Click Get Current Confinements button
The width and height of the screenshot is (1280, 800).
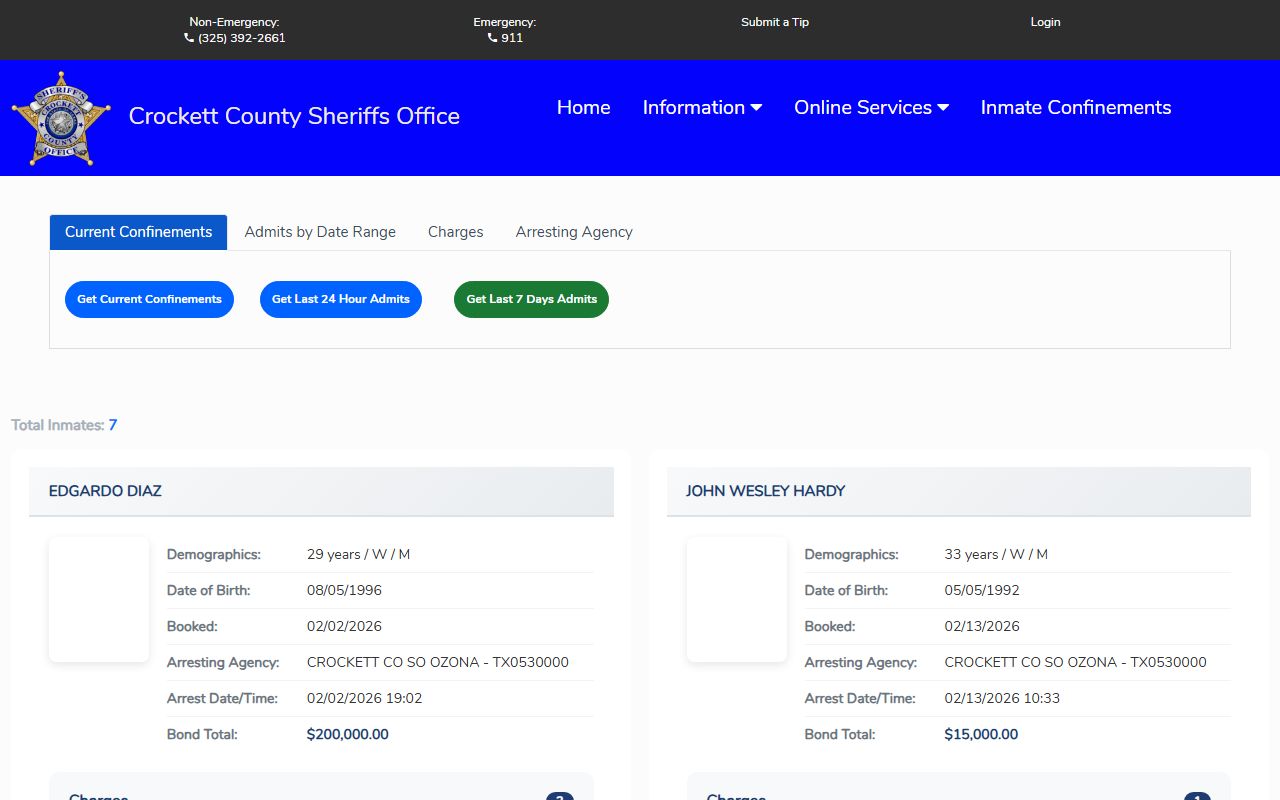point(149,299)
